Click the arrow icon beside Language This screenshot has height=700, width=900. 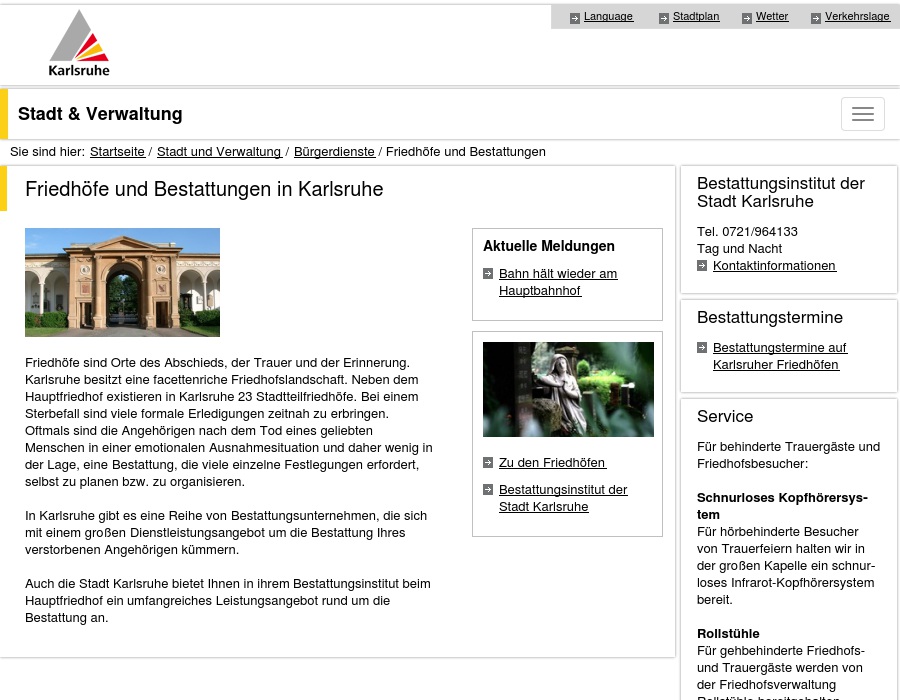(x=575, y=18)
